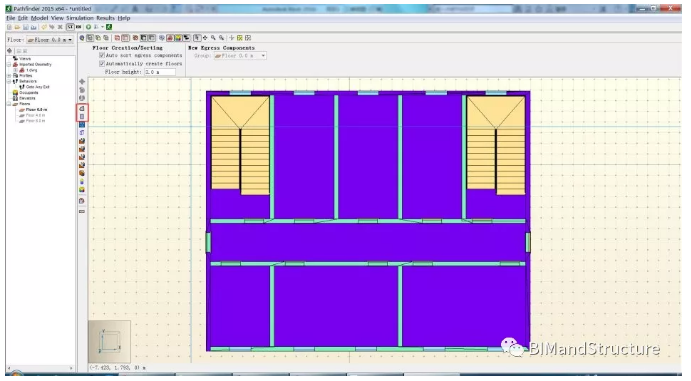Collapse the Floors tree node
Screen dimensions: 691x381
coord(8,104)
